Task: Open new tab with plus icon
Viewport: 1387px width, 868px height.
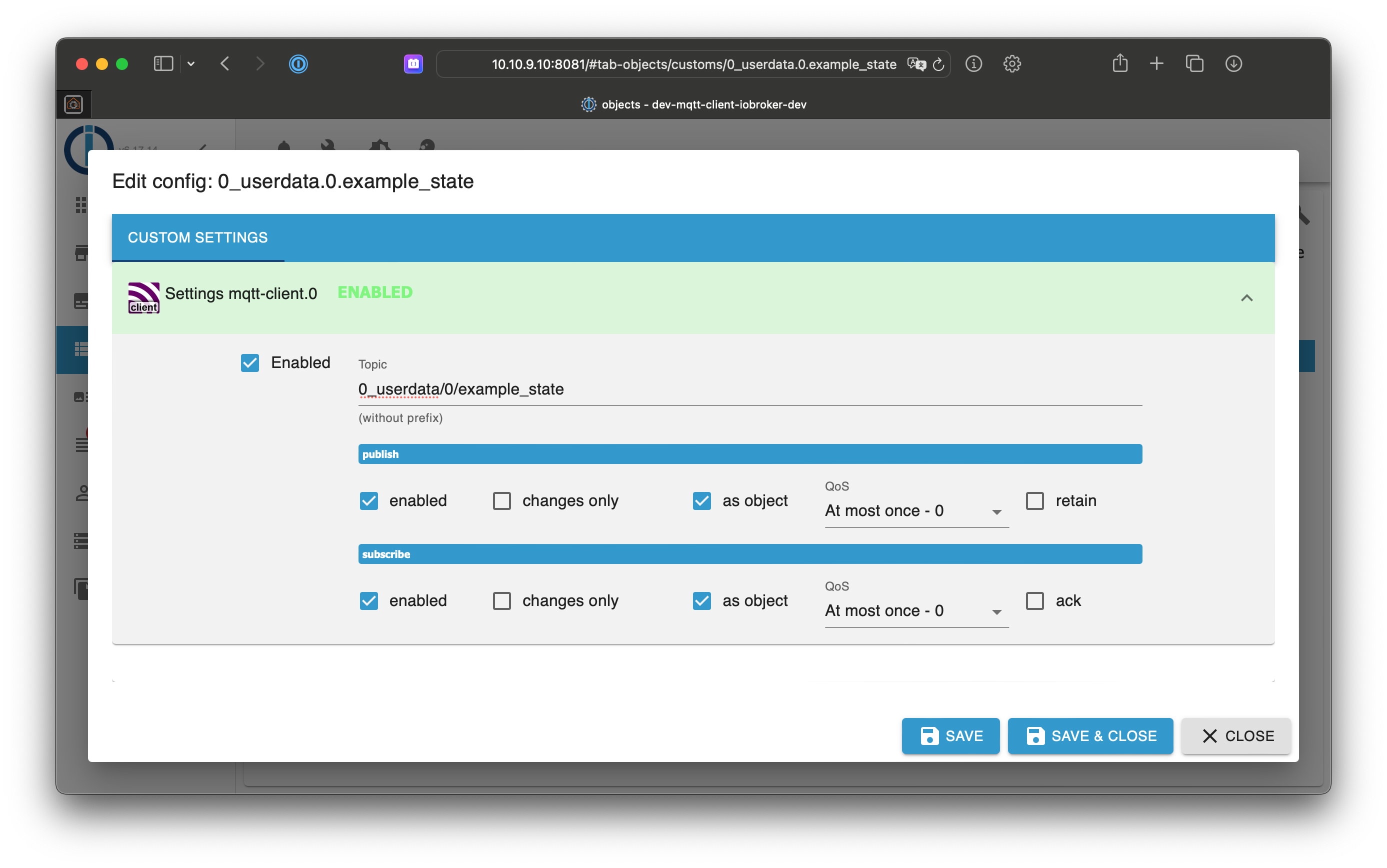Action: [1157, 63]
